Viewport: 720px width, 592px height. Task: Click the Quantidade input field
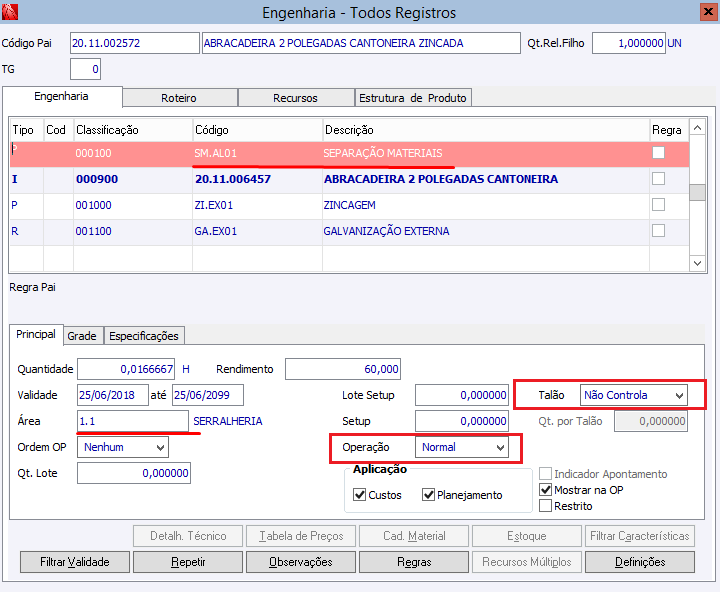tap(126, 369)
